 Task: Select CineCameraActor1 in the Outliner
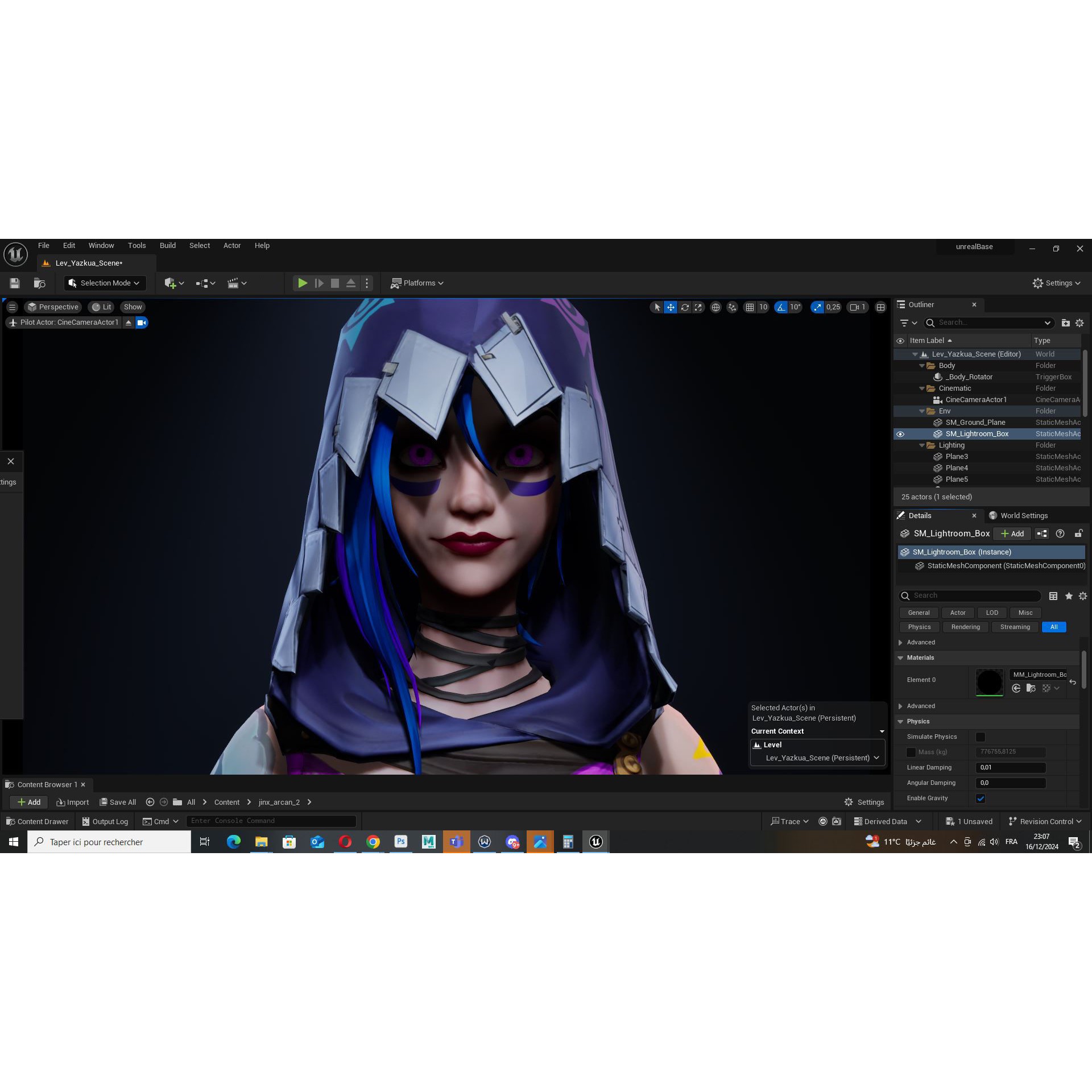pos(976,400)
